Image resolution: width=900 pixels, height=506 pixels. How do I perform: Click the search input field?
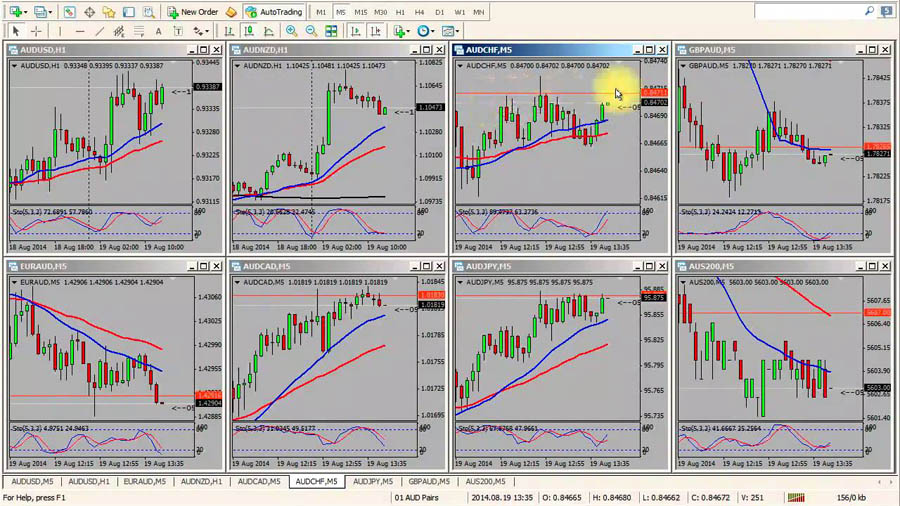[x=809, y=11]
